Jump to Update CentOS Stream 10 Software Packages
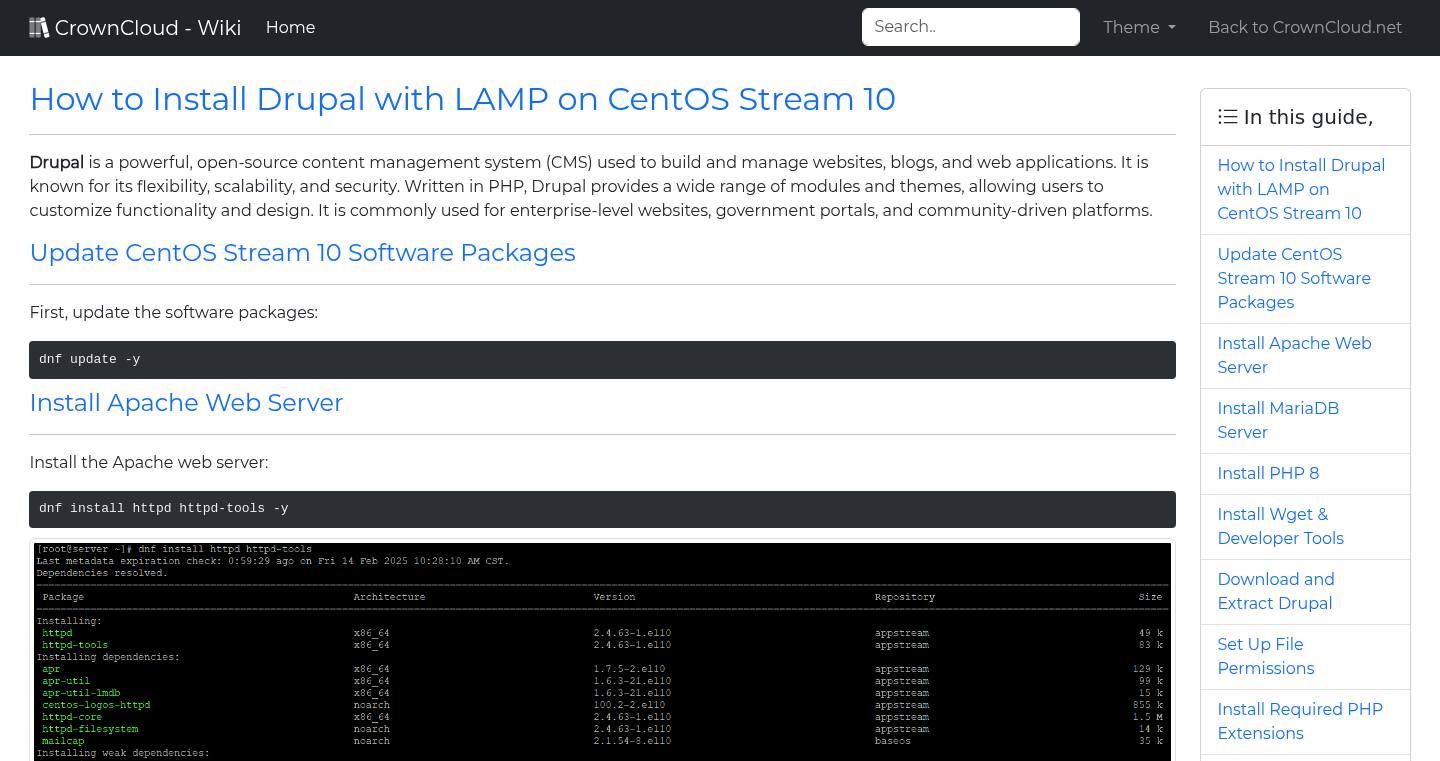This screenshot has width=1440, height=761. click(1294, 278)
